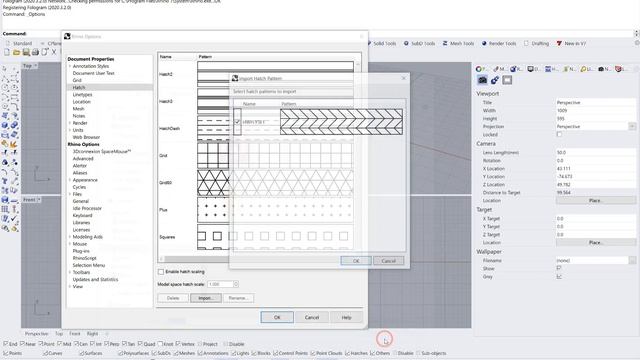Toggle the Hatches selection filter checkbox

coord(348,353)
